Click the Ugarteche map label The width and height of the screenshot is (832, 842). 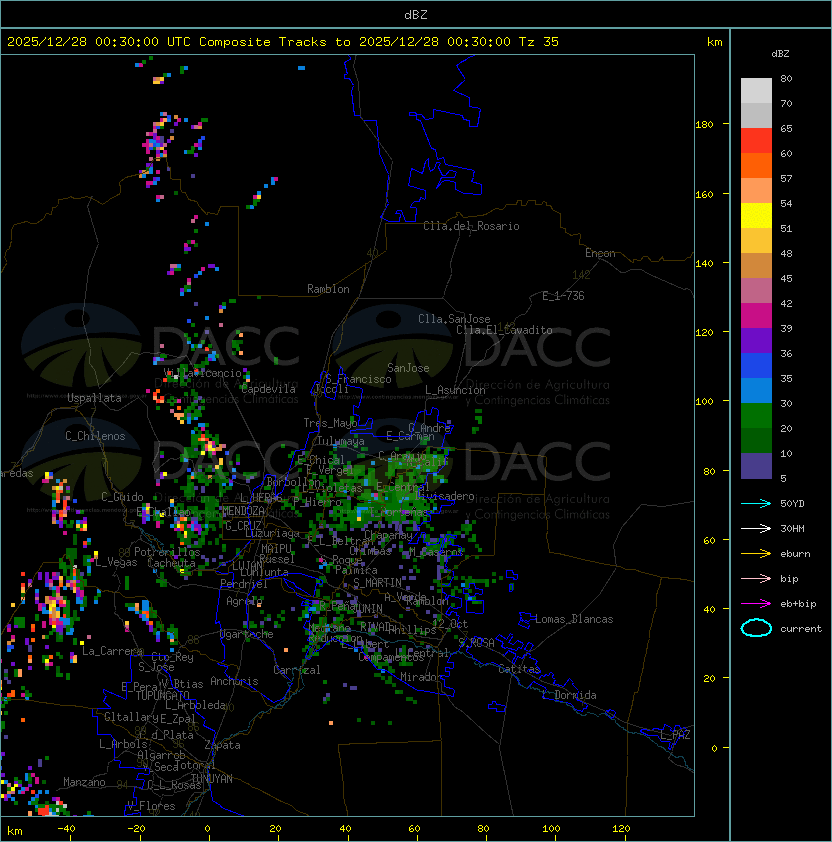(247, 634)
